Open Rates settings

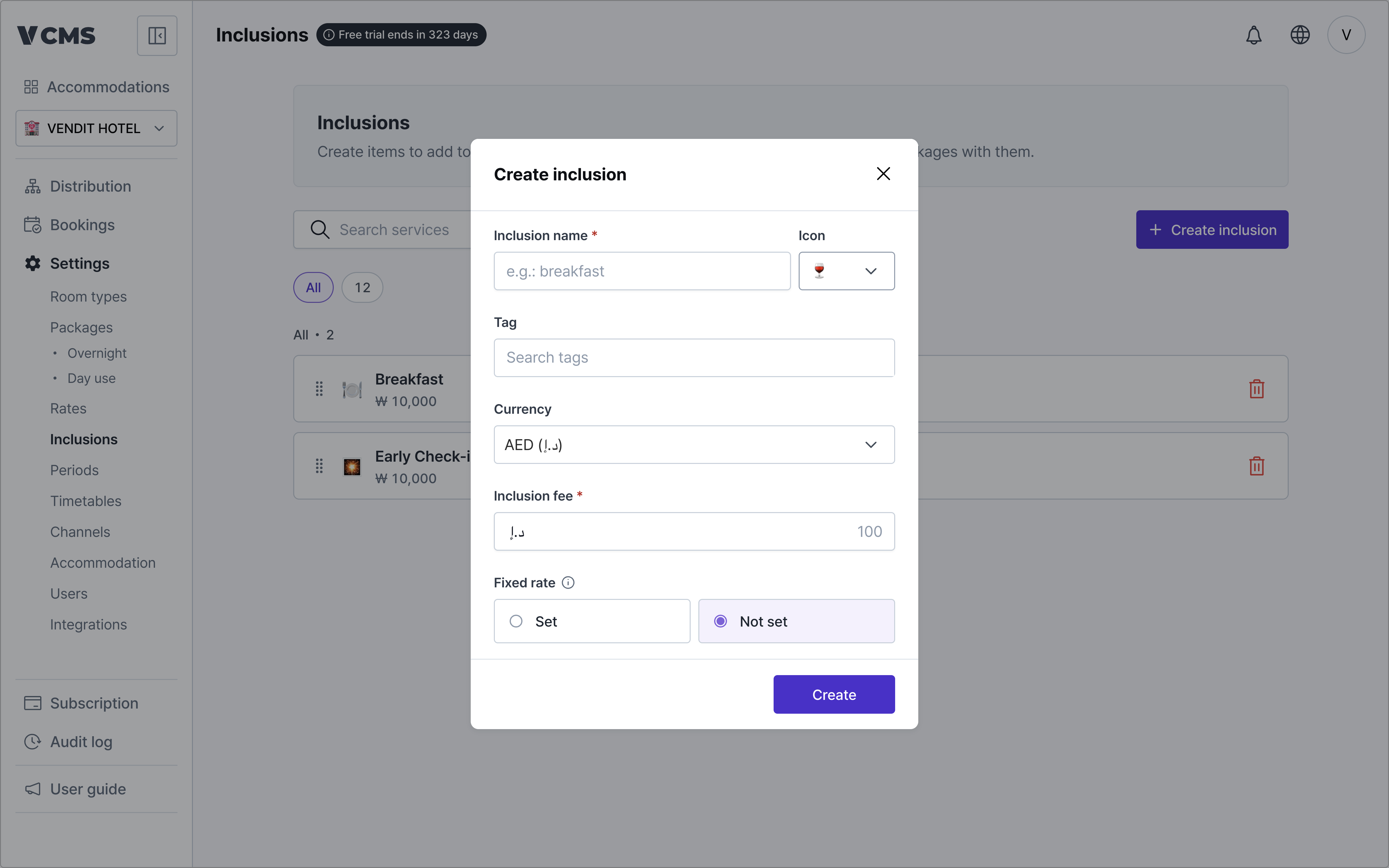68,409
